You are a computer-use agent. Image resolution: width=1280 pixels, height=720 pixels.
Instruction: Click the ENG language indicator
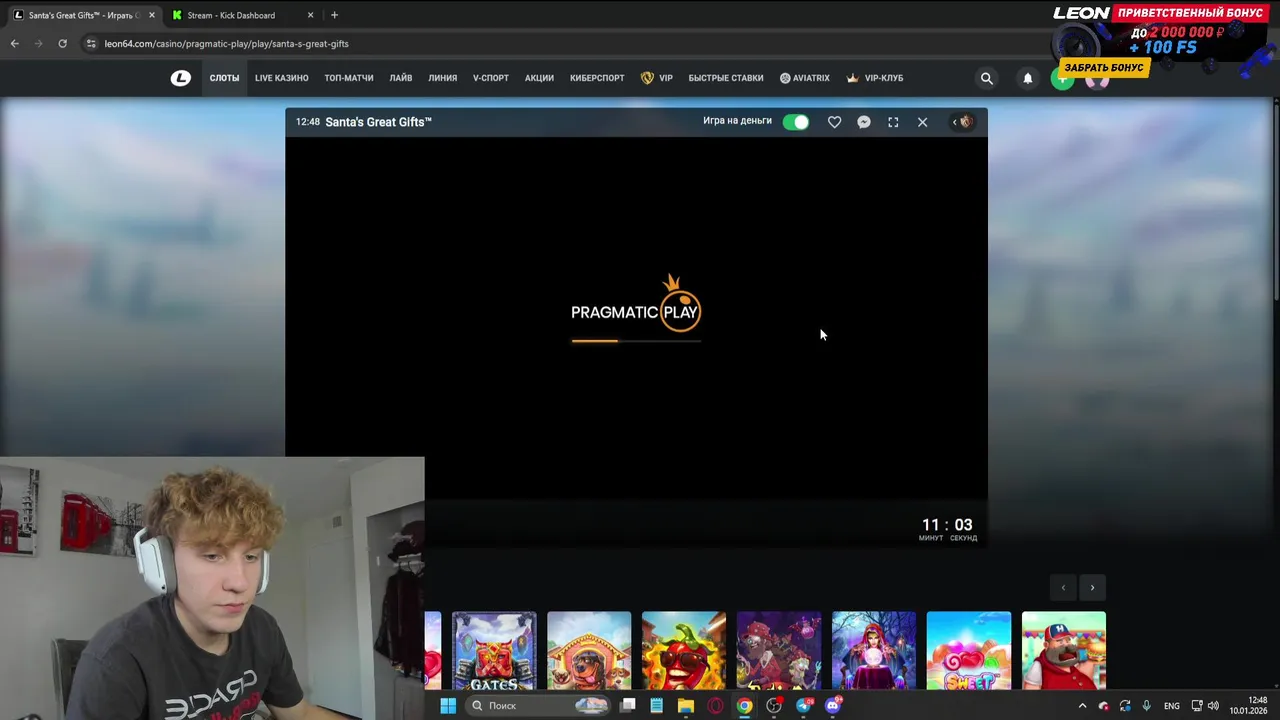1172,706
